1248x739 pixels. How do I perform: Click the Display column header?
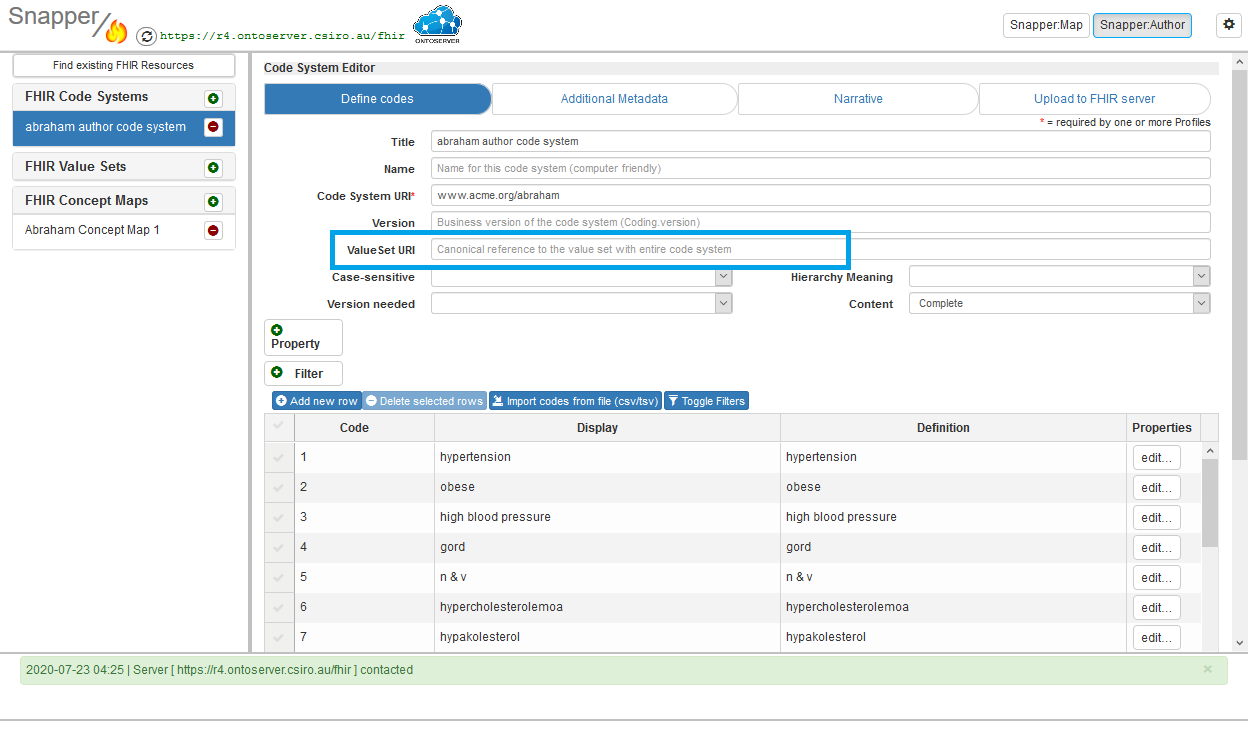click(607, 428)
